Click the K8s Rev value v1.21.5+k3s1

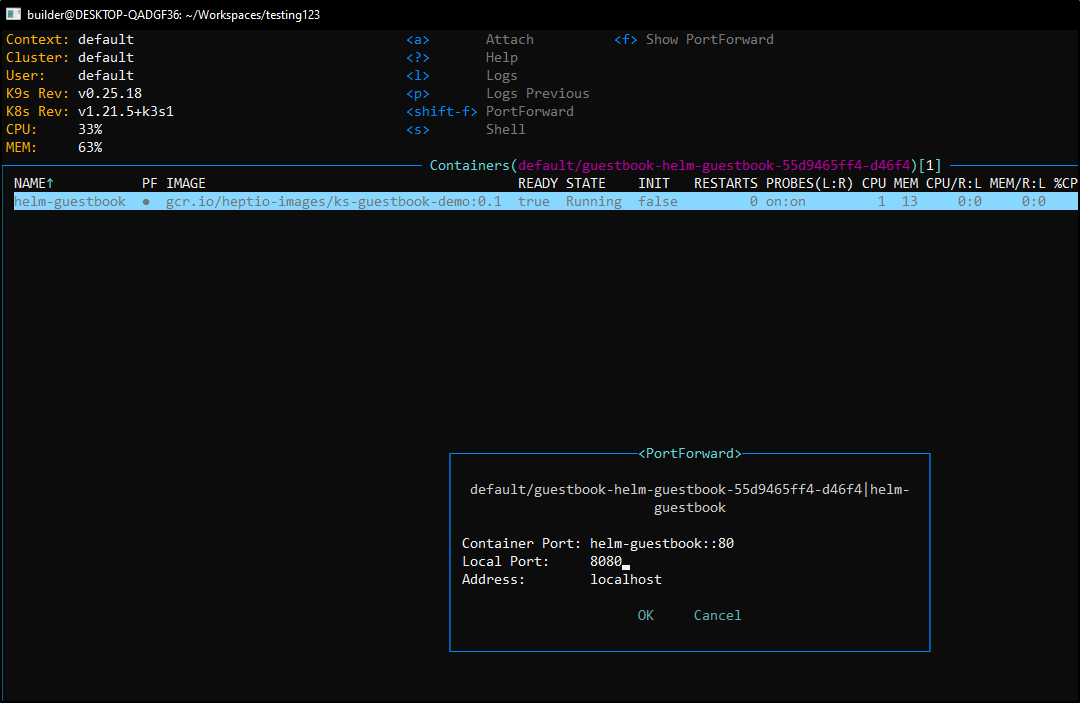click(x=125, y=111)
